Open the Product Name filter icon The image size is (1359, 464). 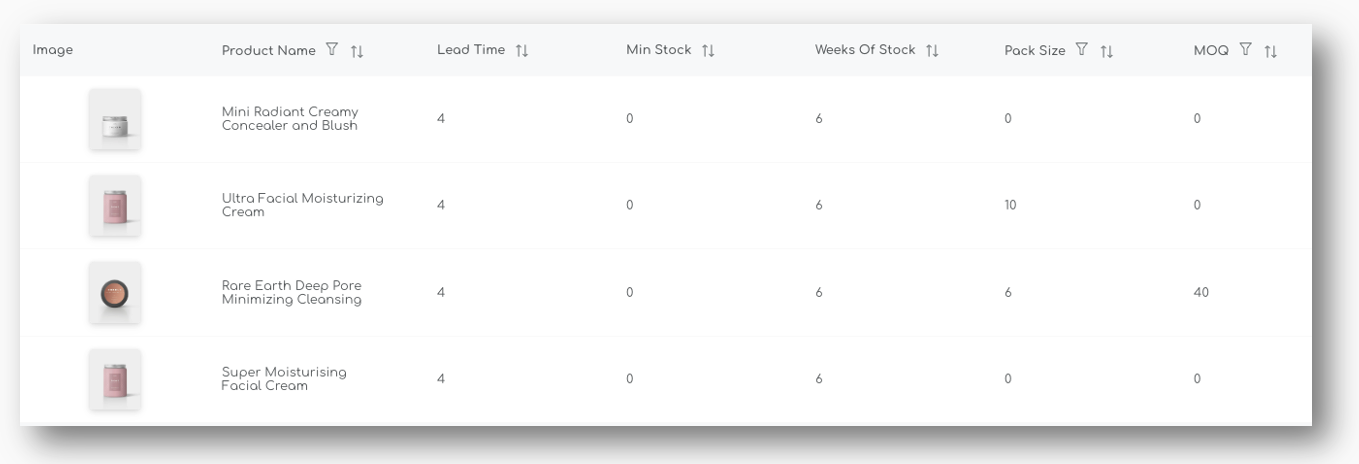[x=332, y=50]
